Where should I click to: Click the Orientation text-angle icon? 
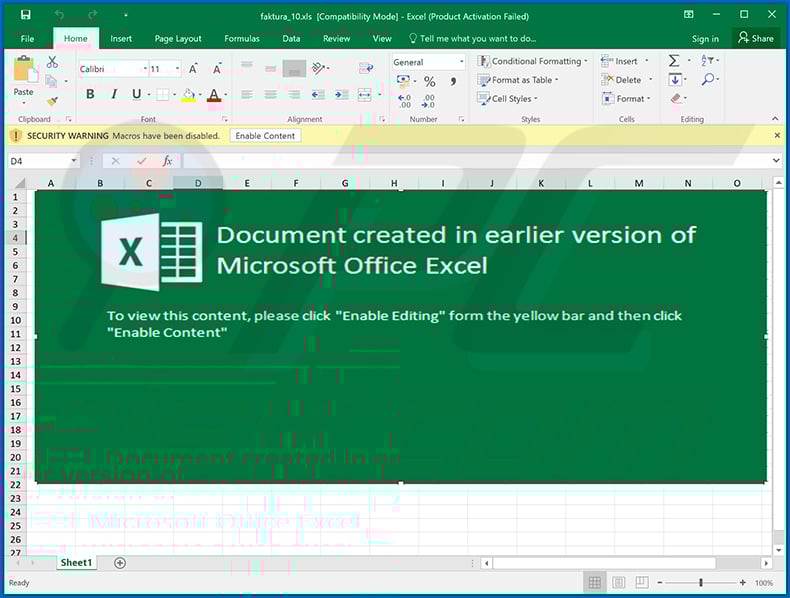click(318, 68)
